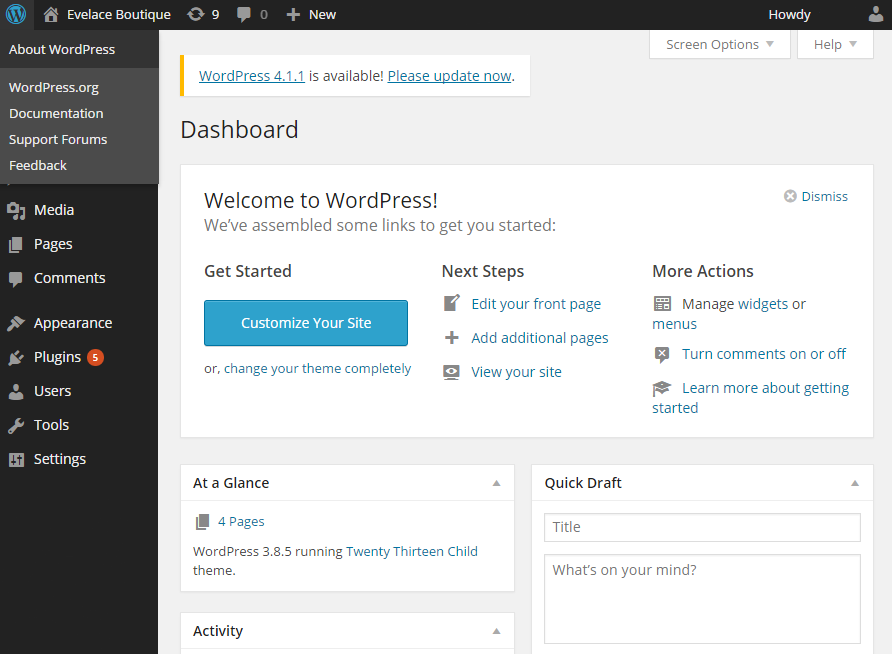Click the WordPress 4.1.1 link
Image resolution: width=892 pixels, height=654 pixels.
tap(251, 76)
